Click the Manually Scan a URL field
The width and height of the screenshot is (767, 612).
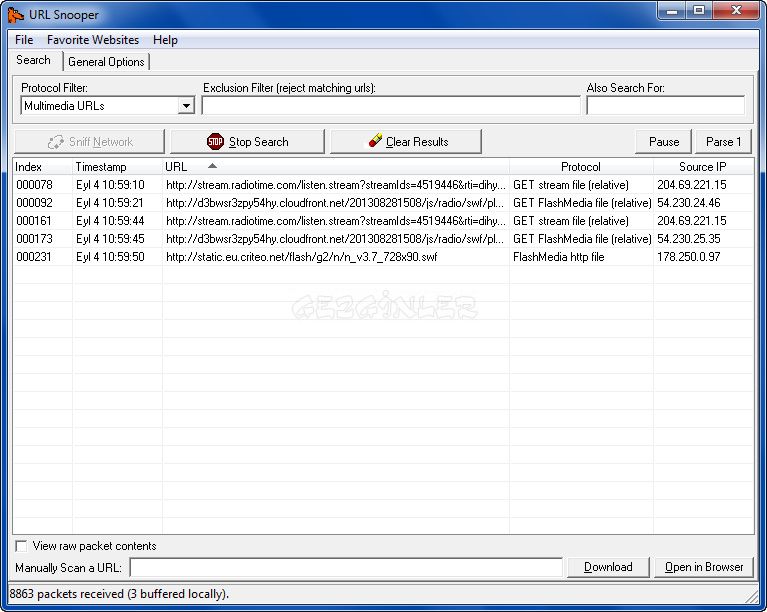pos(346,567)
